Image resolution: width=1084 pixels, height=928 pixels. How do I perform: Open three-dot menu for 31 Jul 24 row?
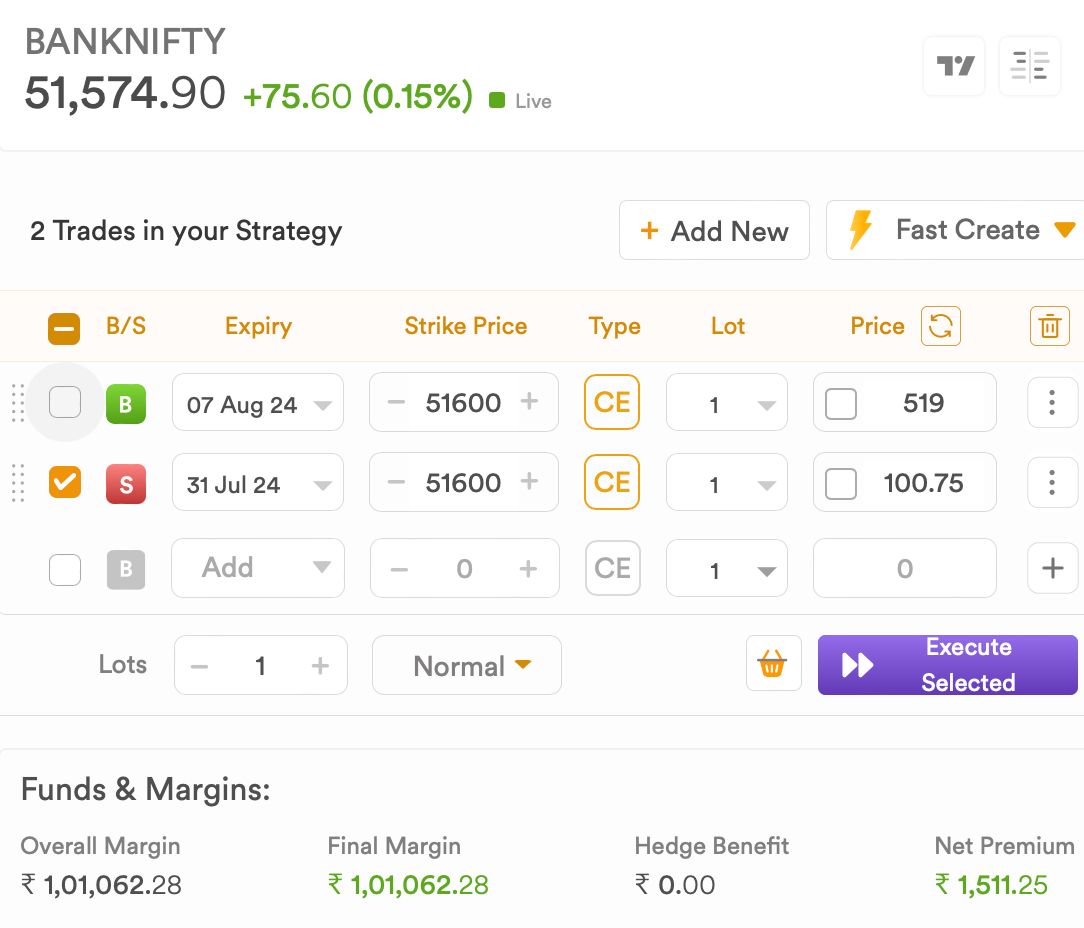(x=1052, y=483)
